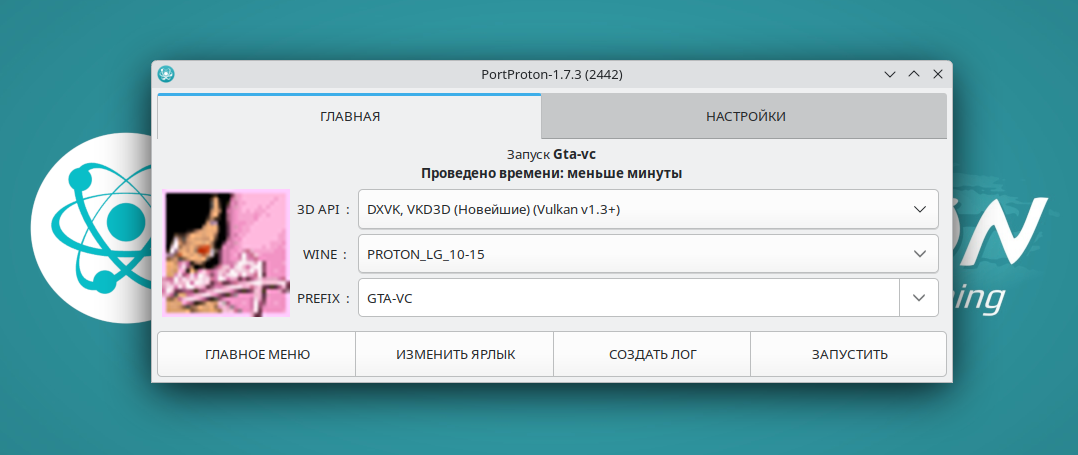Image resolution: width=1078 pixels, height=455 pixels.
Task: Click the window title PortProton-1.7.3 (2442)
Action: click(552, 75)
